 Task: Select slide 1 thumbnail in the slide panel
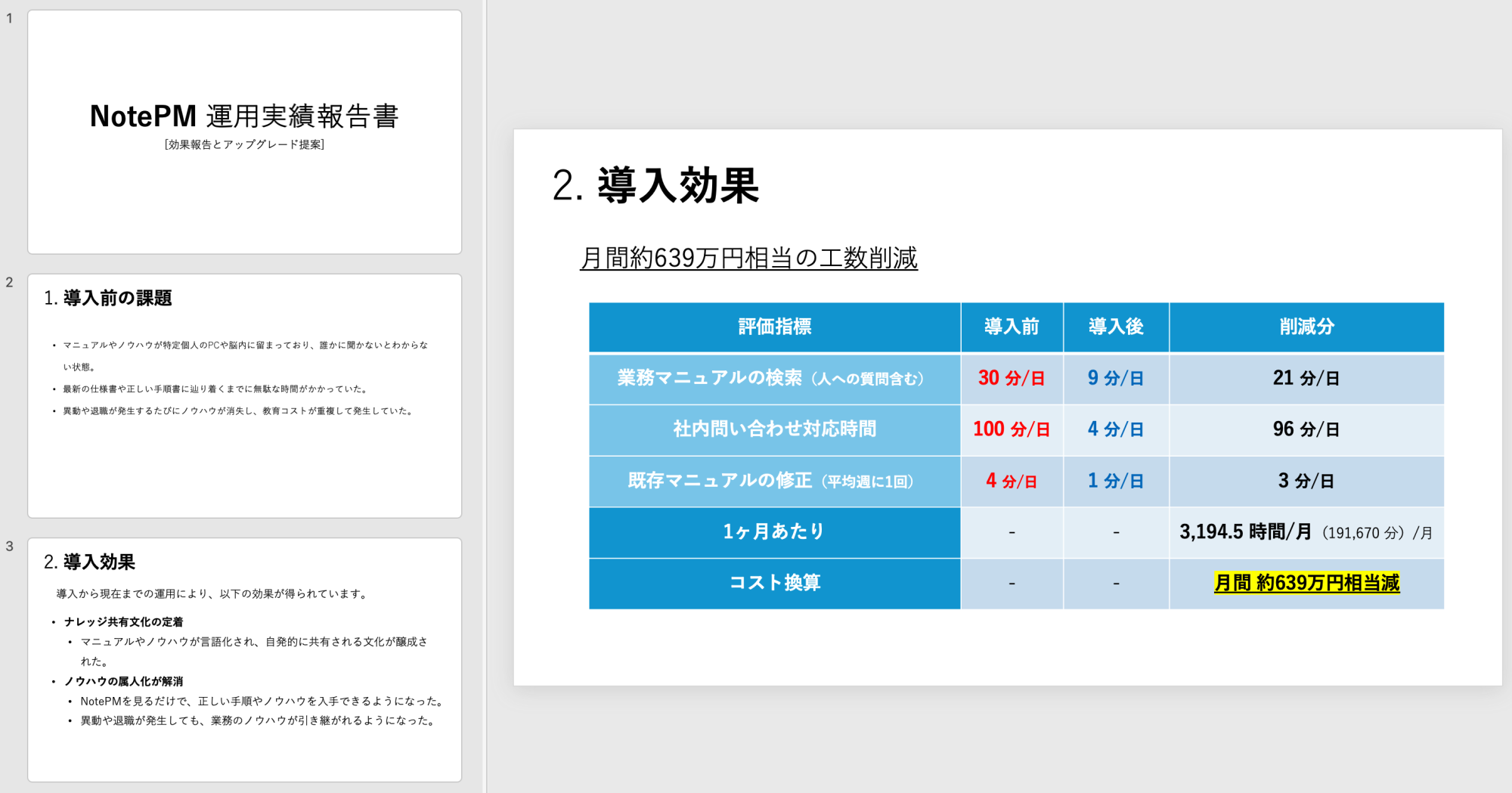243,131
